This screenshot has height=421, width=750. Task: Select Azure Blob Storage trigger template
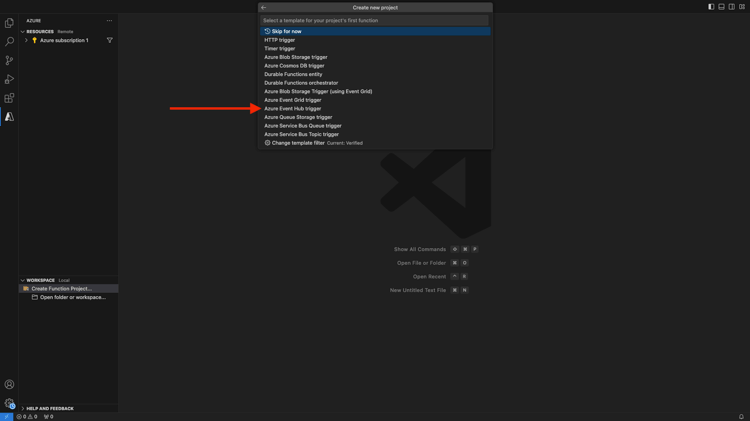click(x=375, y=57)
